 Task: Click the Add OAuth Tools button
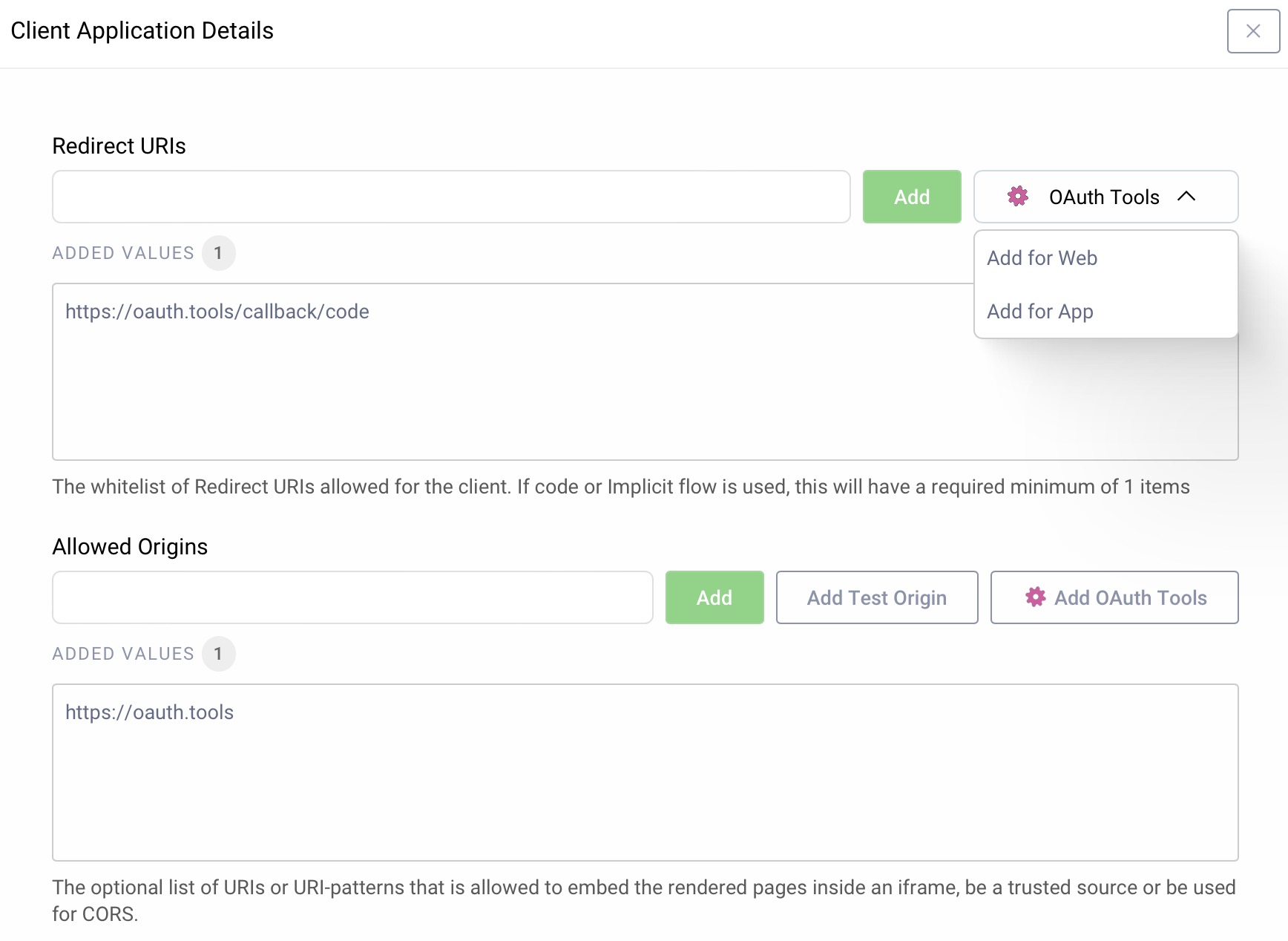[1114, 597]
